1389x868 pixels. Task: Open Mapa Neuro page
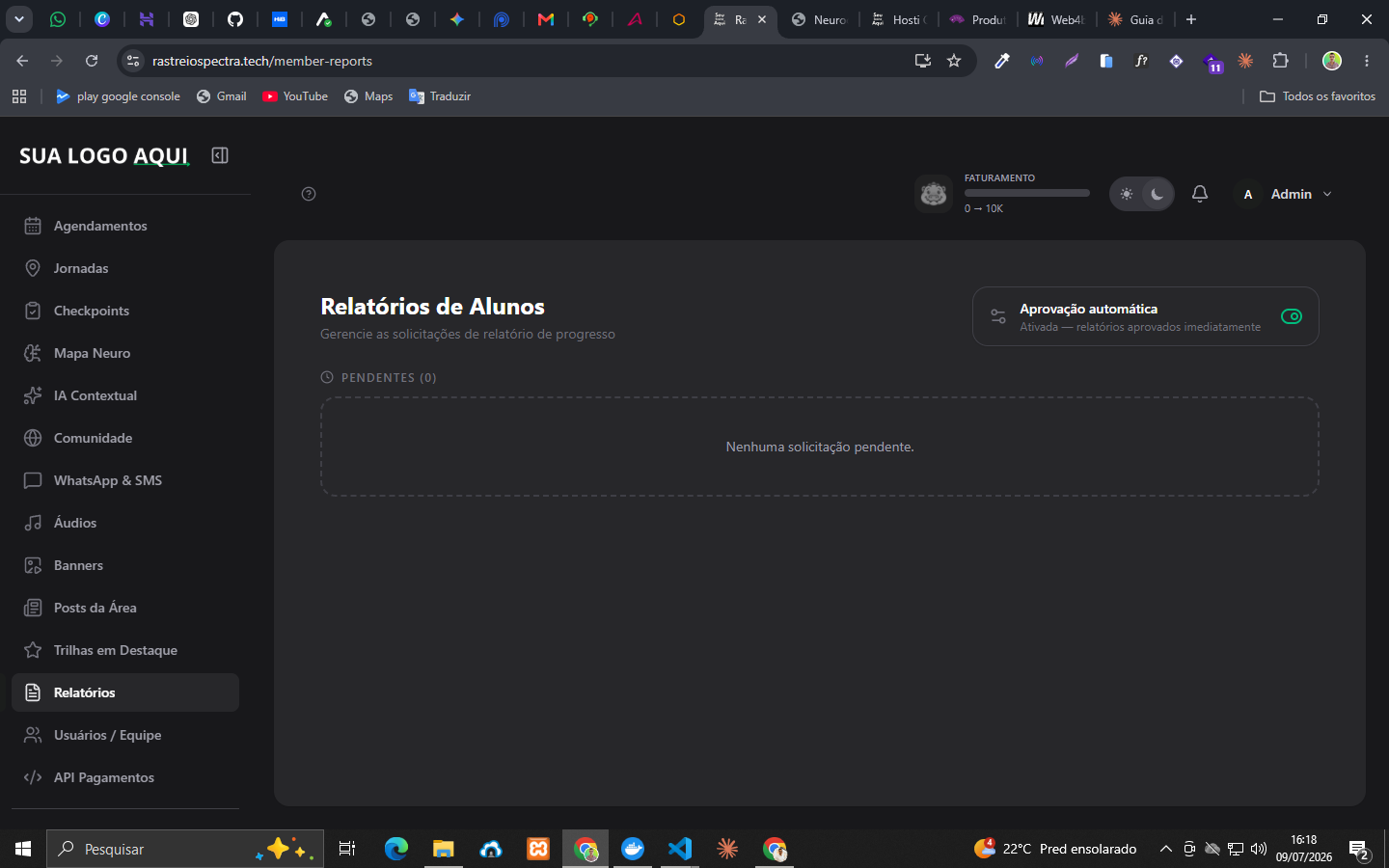(x=125, y=353)
